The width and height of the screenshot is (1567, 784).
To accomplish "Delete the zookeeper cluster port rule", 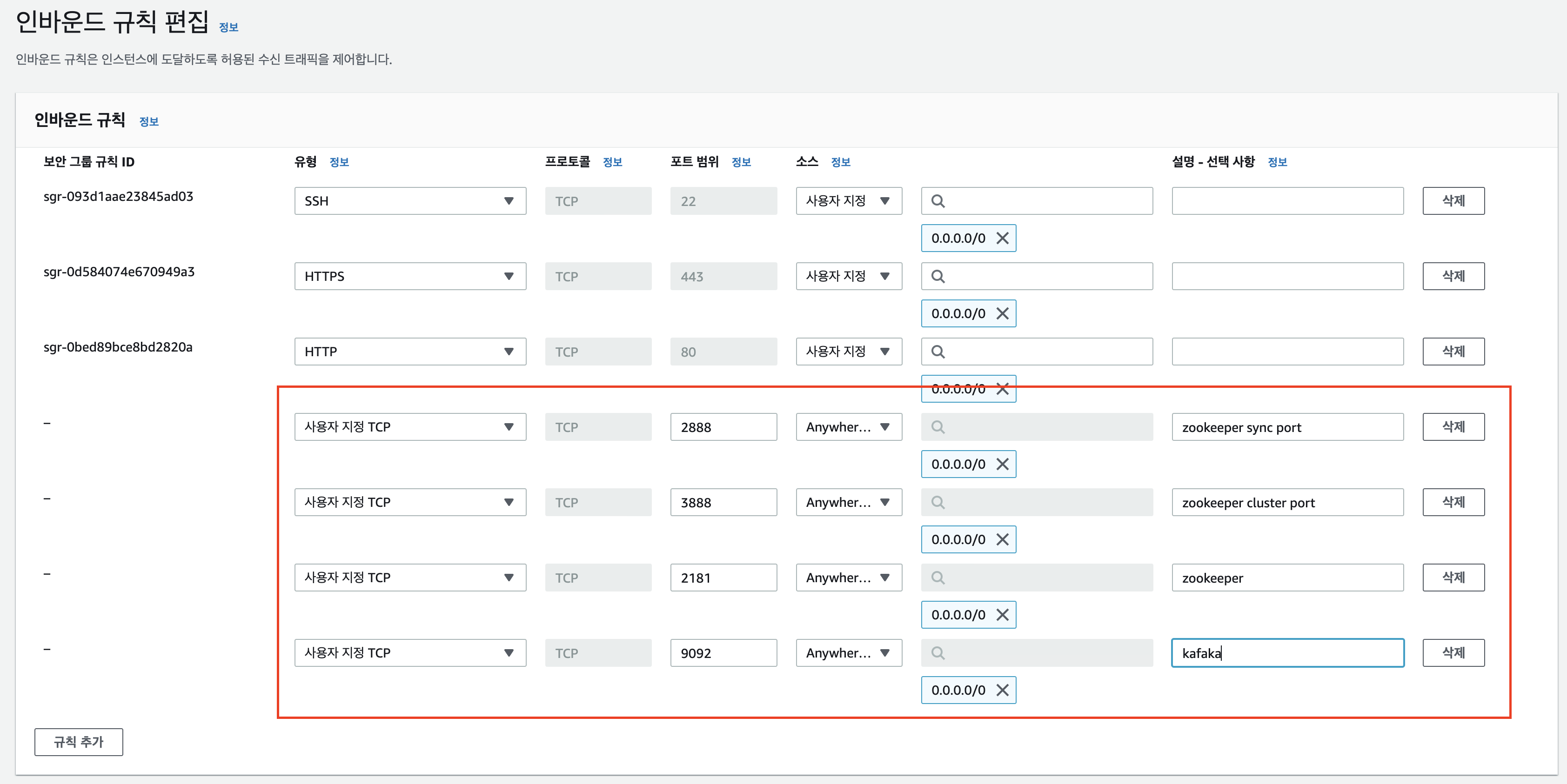I will [1453, 503].
